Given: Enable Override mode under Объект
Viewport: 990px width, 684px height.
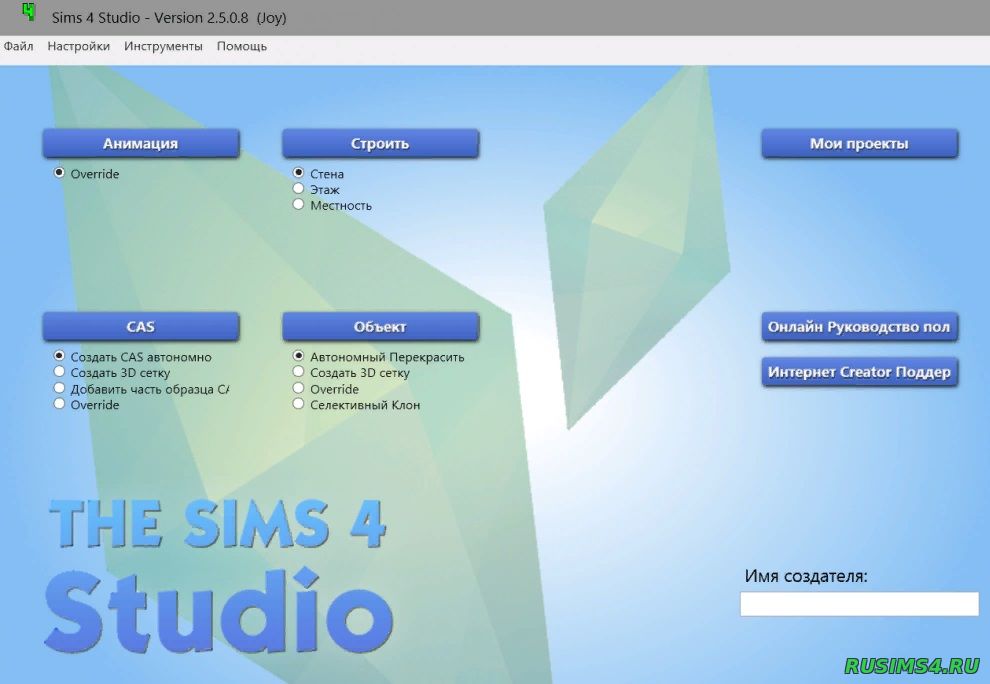Looking at the screenshot, I should (299, 388).
